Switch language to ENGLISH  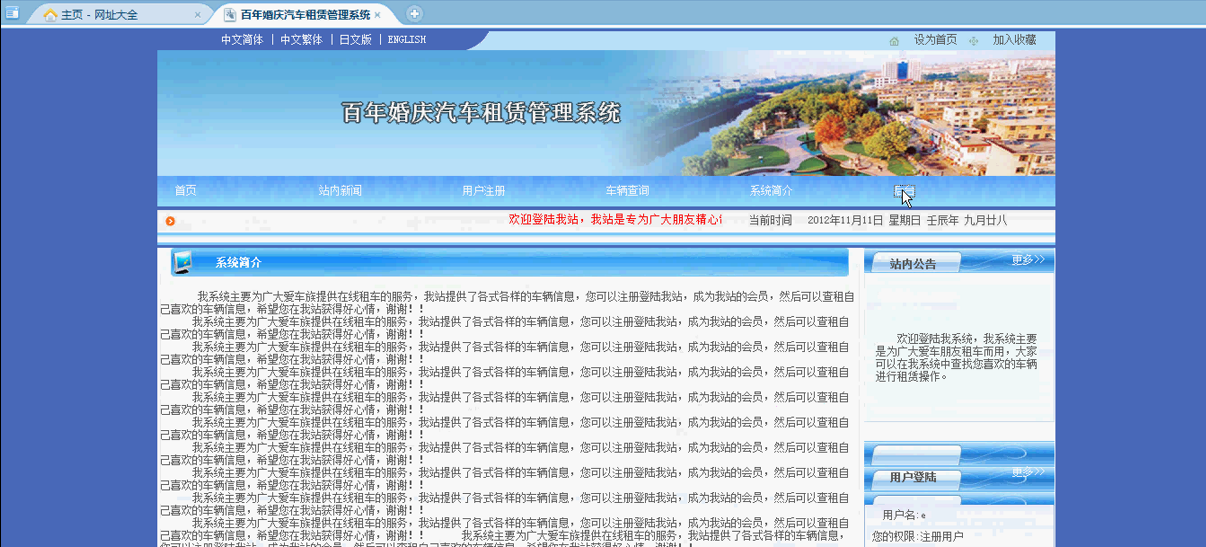pyautogui.click(x=407, y=40)
